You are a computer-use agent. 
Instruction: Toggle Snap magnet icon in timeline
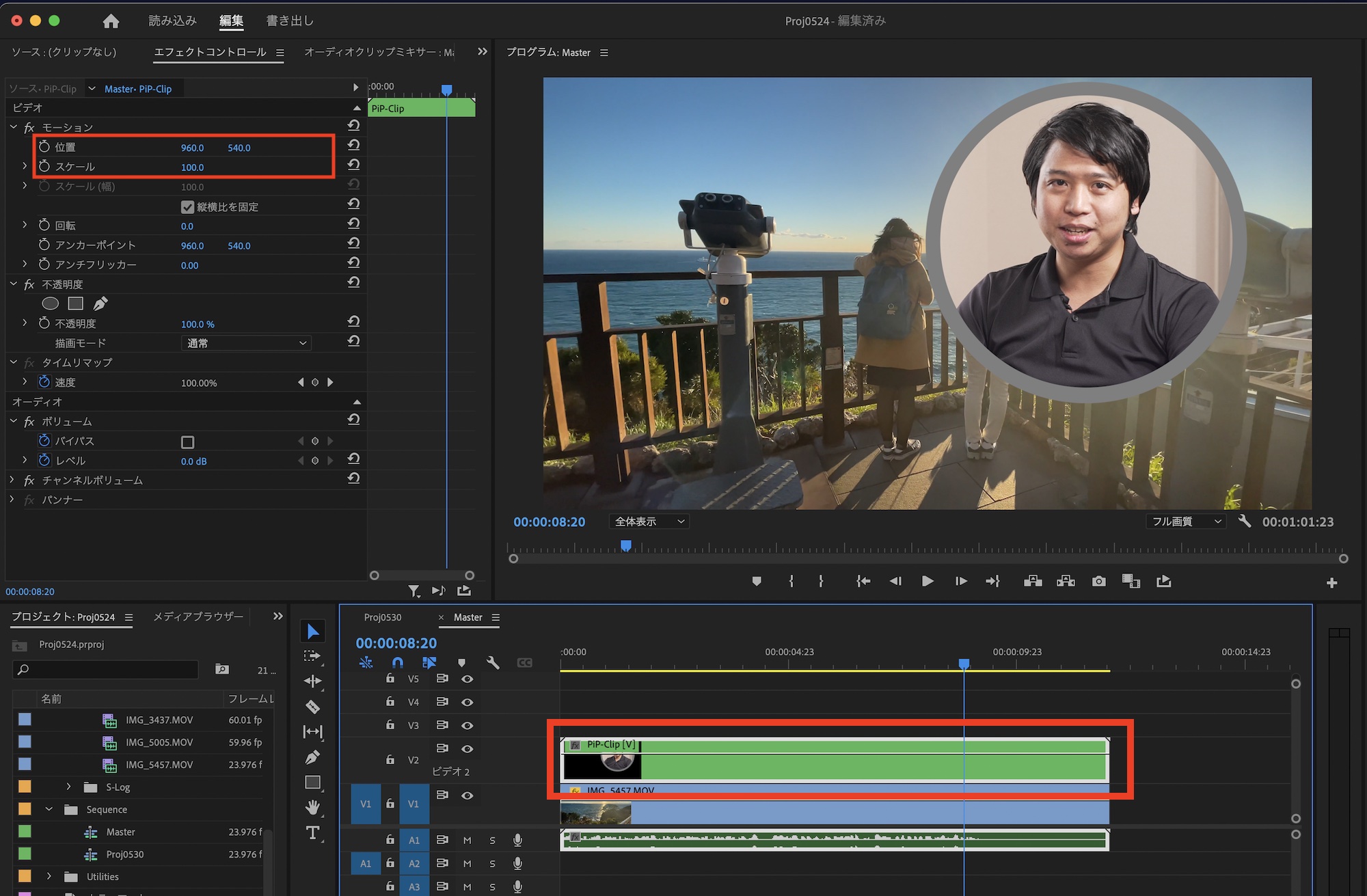pyautogui.click(x=397, y=662)
